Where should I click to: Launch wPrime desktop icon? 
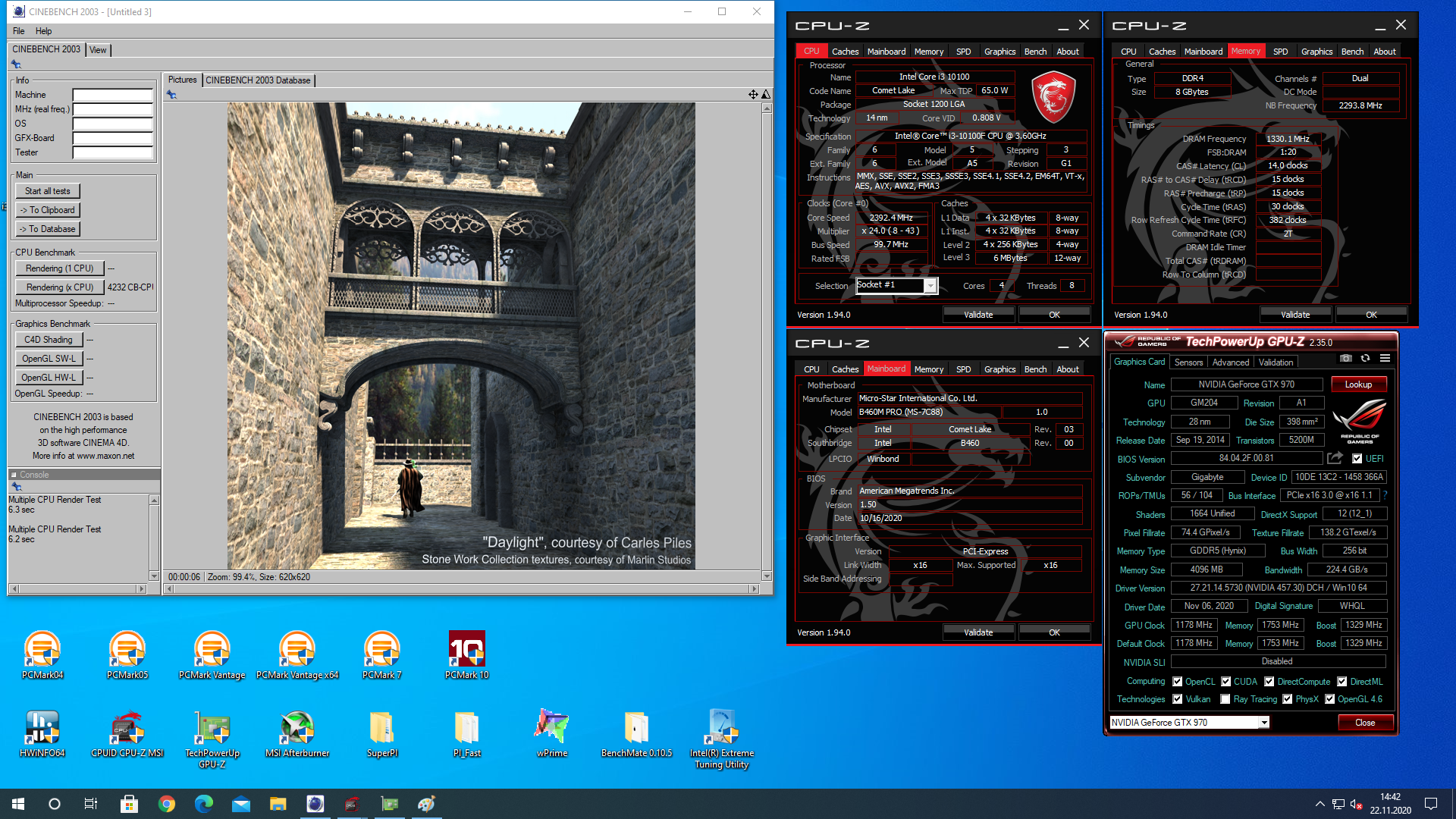(x=552, y=734)
